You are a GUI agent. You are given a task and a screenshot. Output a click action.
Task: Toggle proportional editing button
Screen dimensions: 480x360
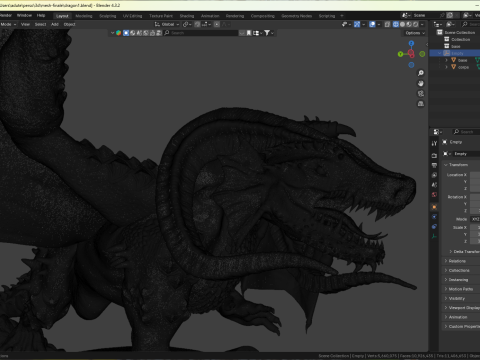click(x=217, y=24)
